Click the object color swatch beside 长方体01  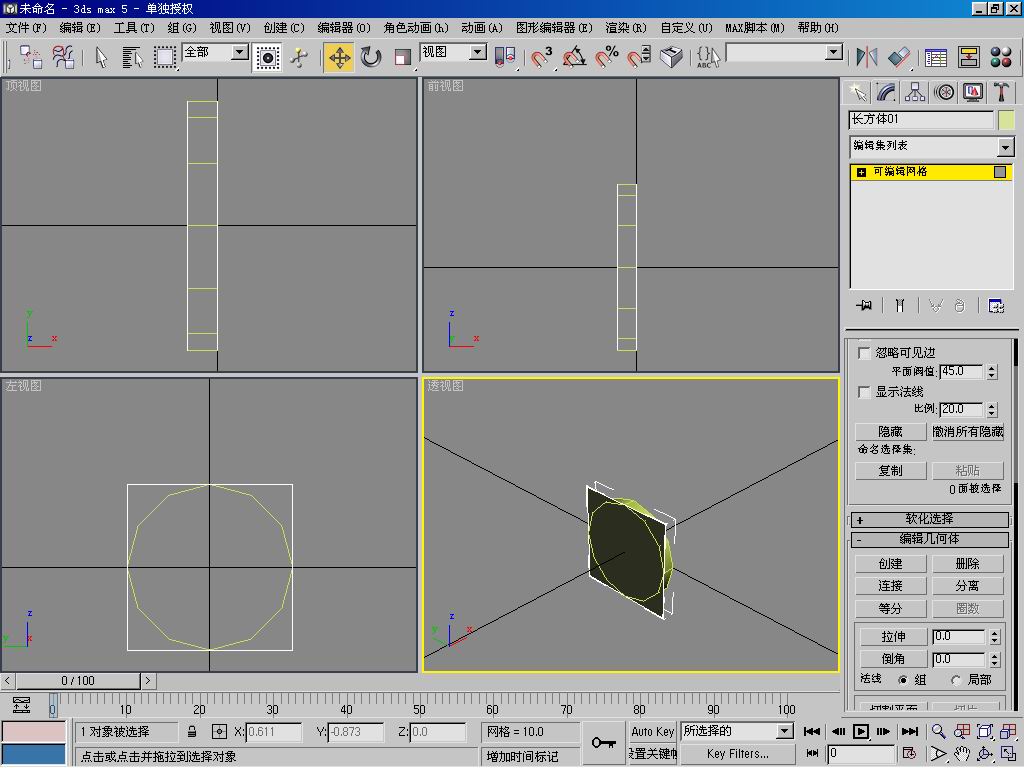click(1006, 120)
